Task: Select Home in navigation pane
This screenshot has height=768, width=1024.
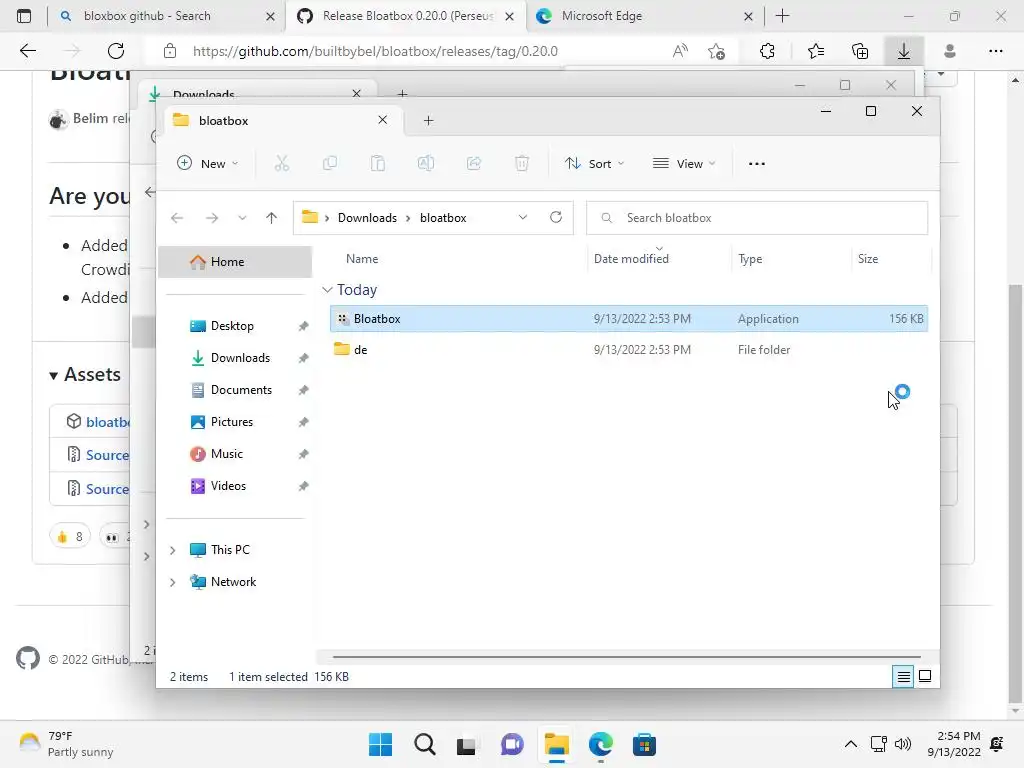Action: 235,262
